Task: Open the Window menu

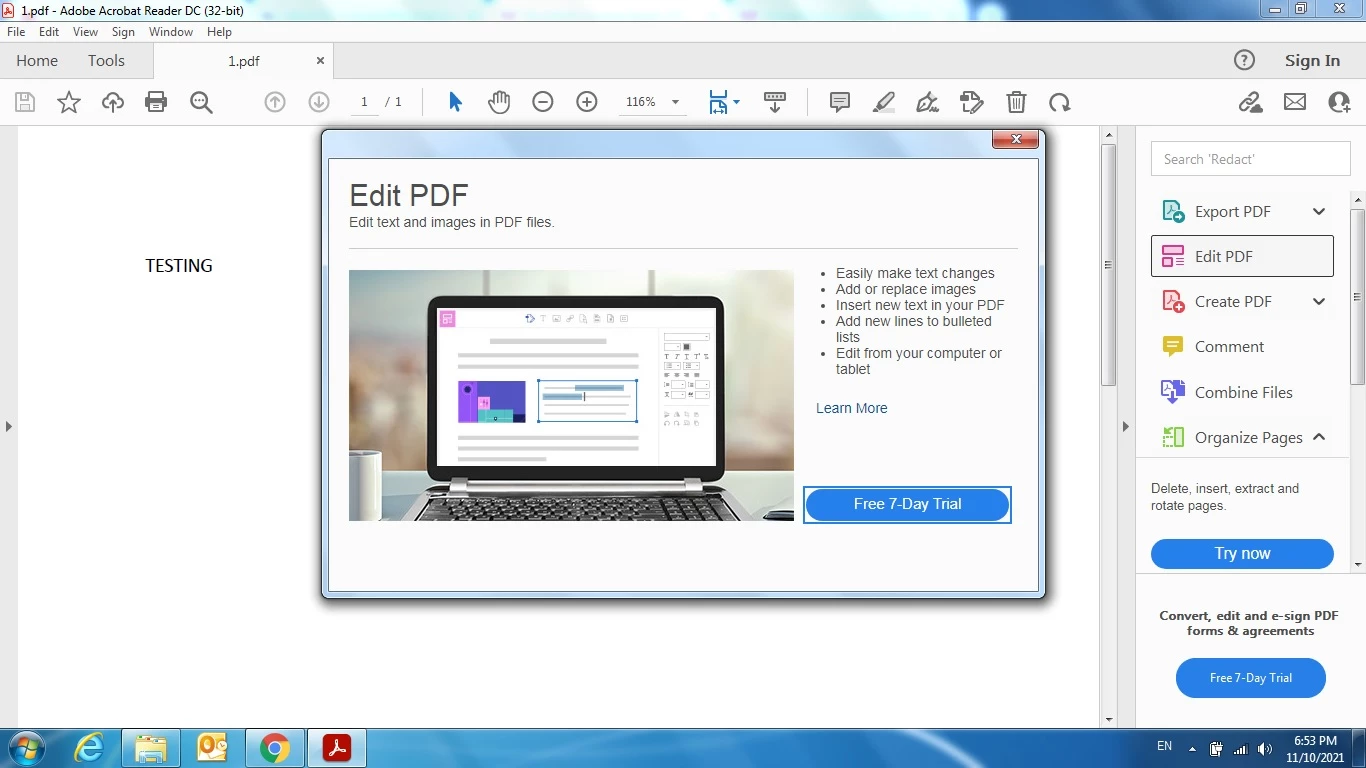Action: [x=171, y=32]
